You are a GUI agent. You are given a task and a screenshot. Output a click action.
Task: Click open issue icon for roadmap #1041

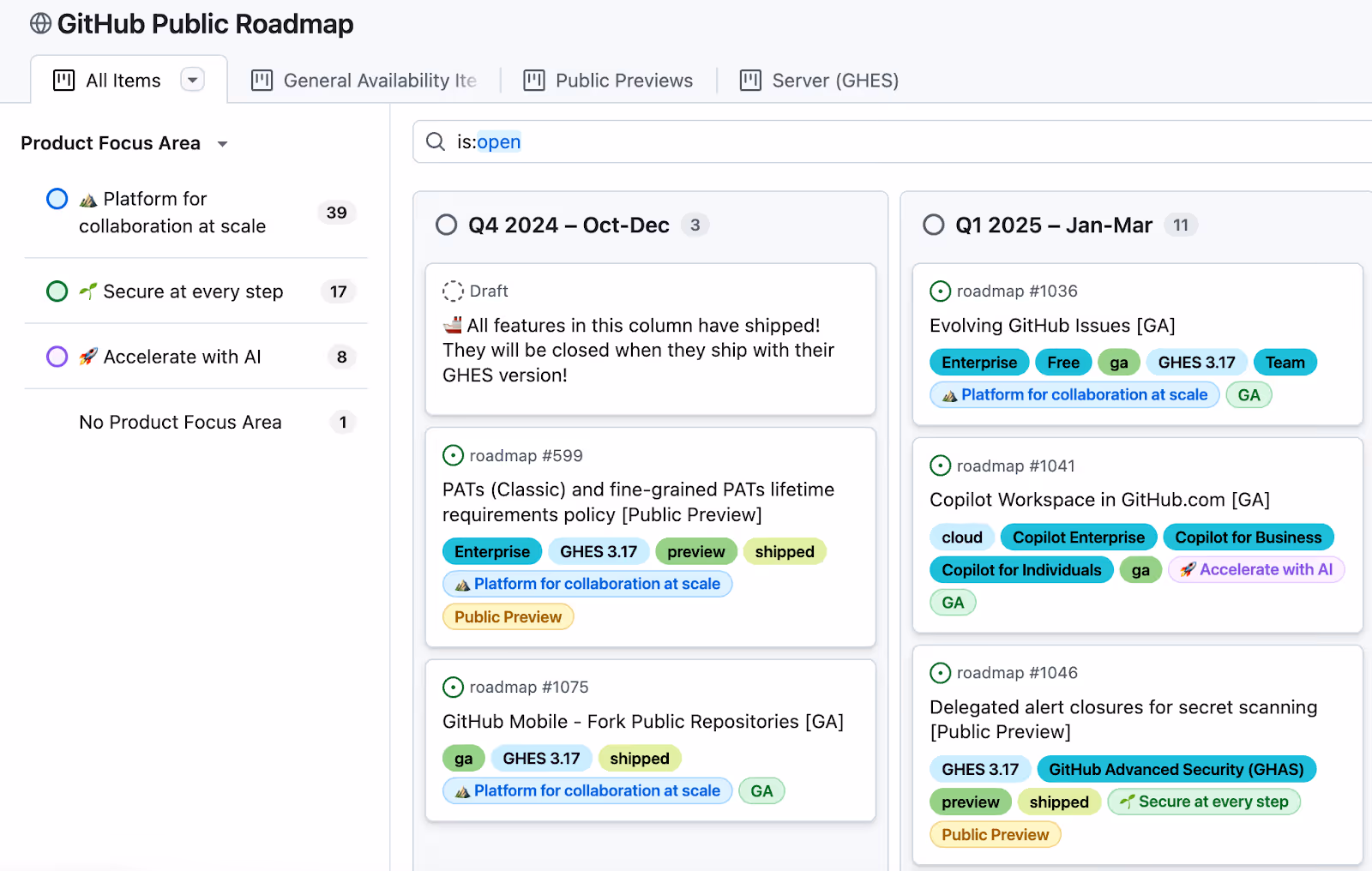click(940, 466)
